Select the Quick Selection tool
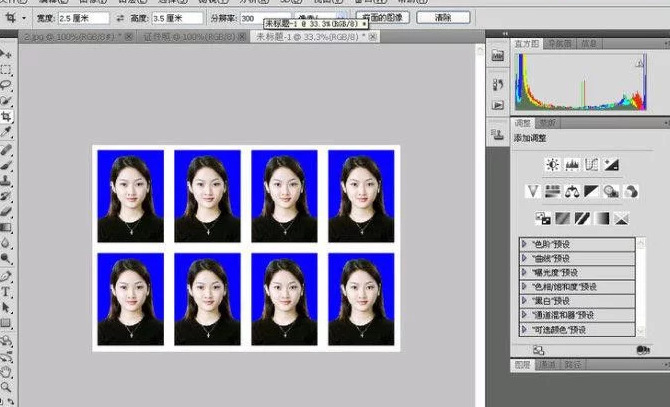The image size is (670, 407). 6,101
